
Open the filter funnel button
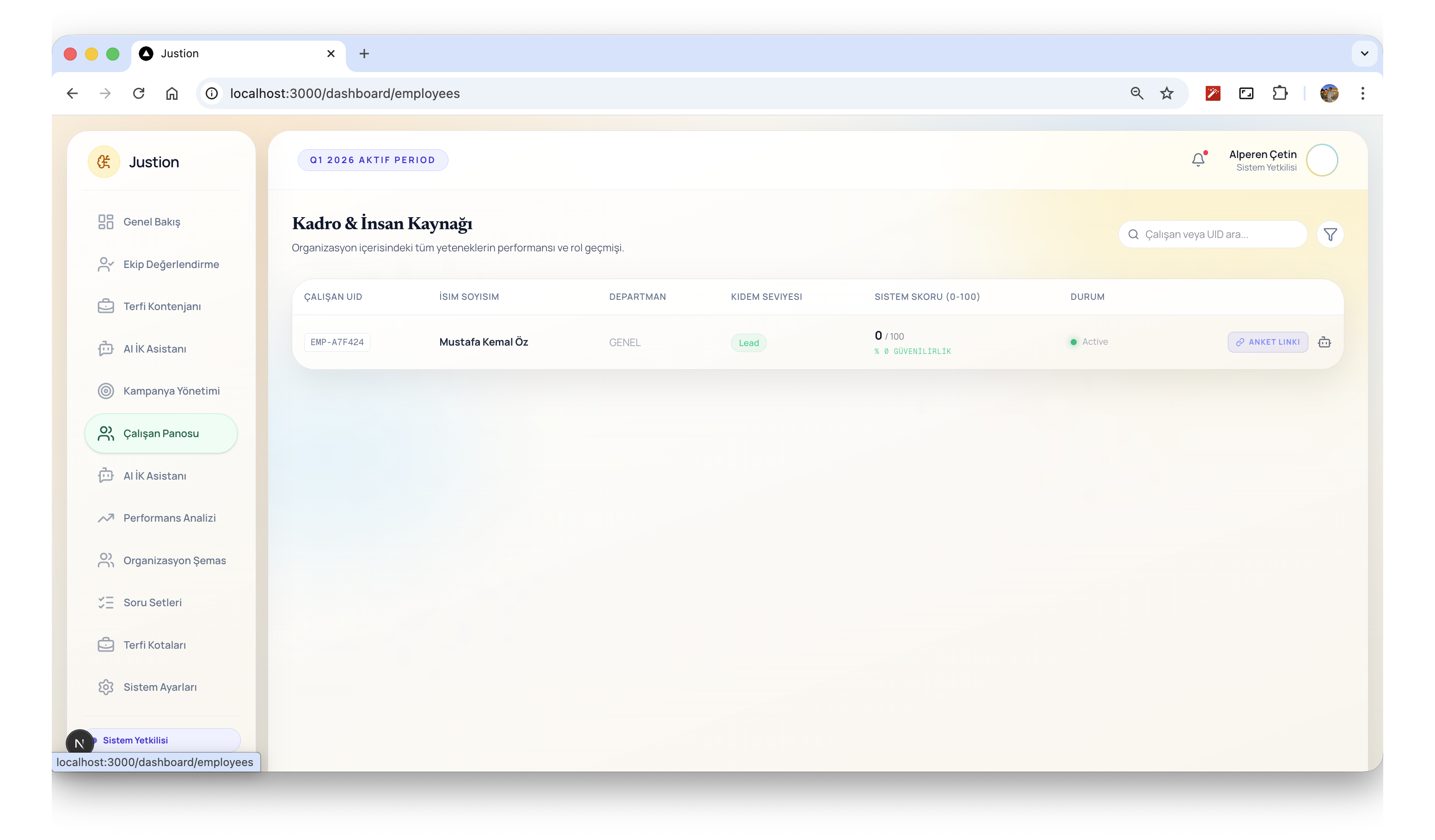coord(1330,234)
